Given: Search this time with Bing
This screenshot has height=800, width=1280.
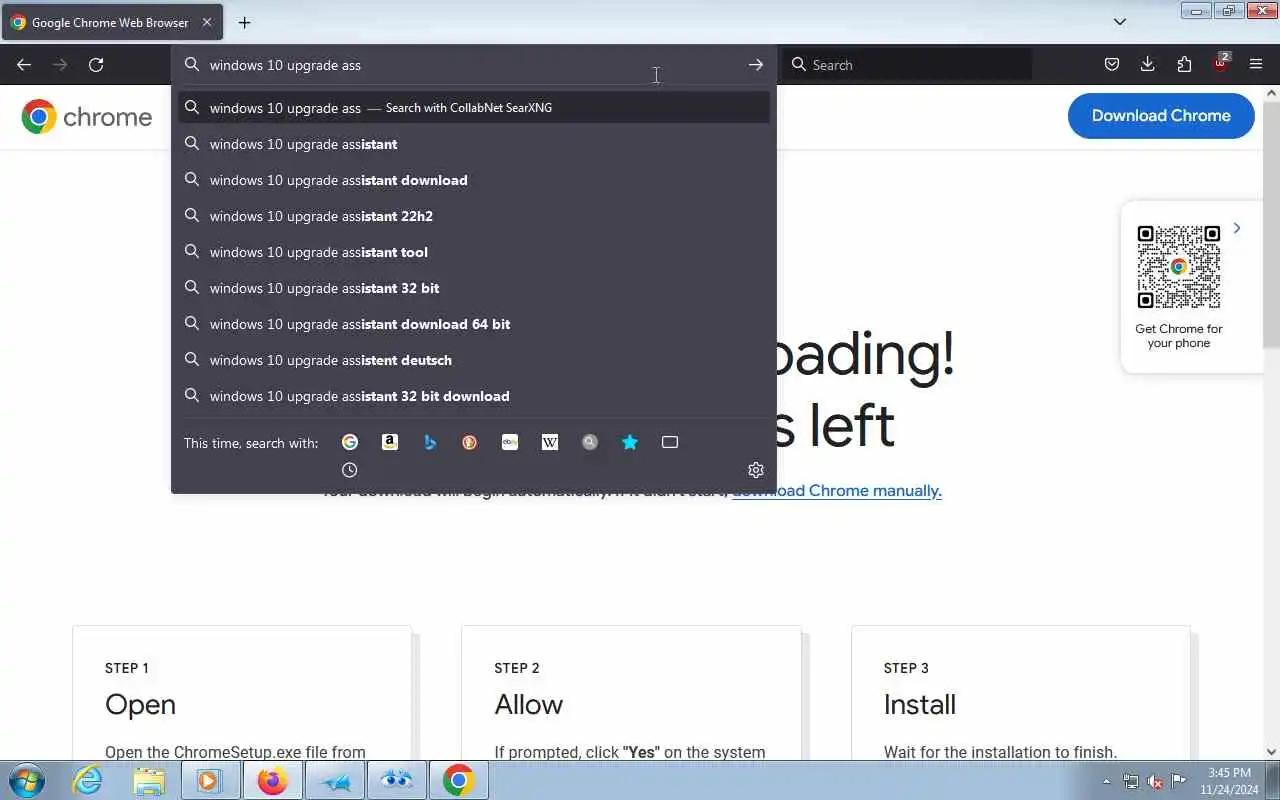Looking at the screenshot, I should [430, 442].
